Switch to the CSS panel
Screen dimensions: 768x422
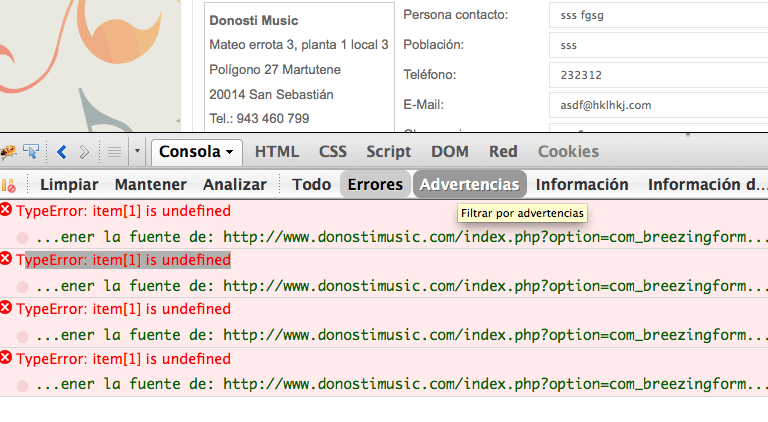[333, 152]
